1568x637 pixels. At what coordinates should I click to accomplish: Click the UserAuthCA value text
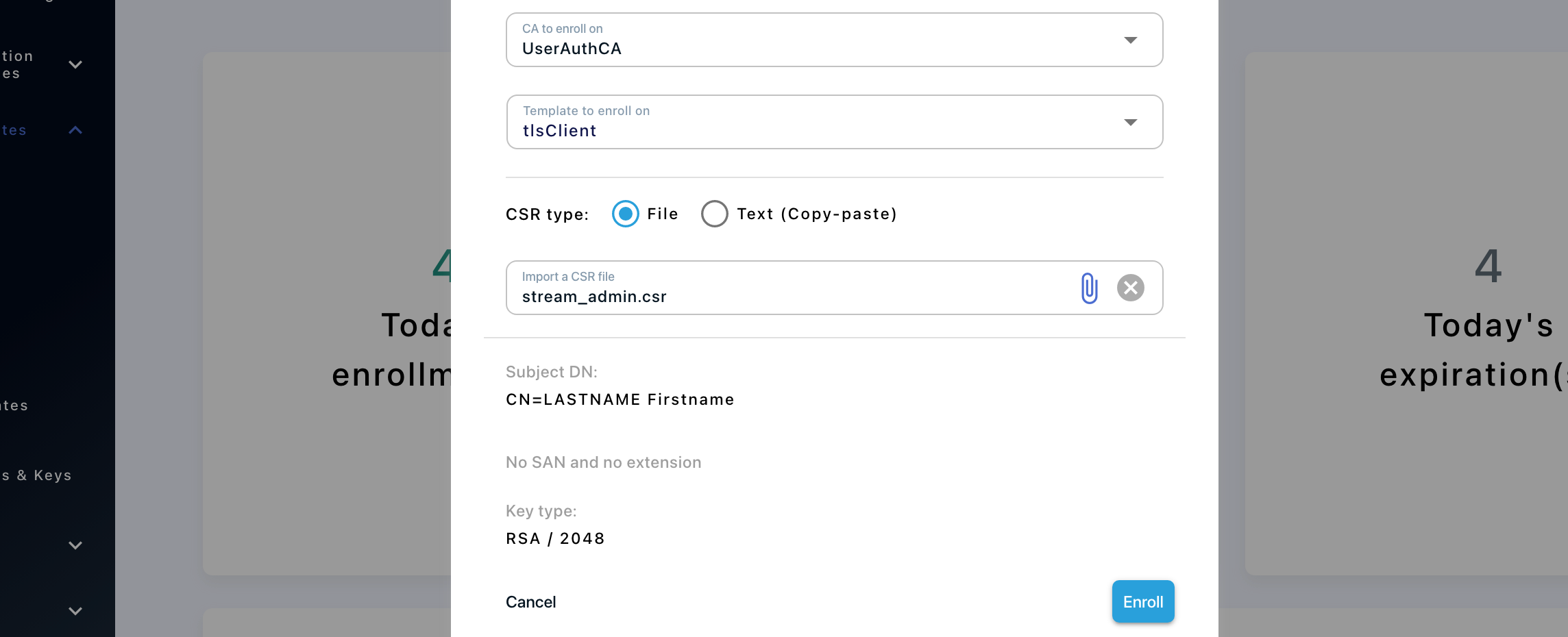(572, 48)
